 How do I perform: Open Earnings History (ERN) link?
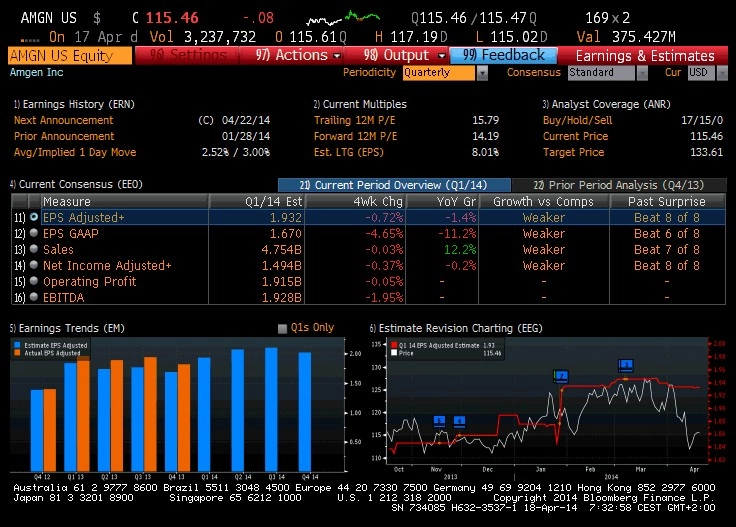74,104
